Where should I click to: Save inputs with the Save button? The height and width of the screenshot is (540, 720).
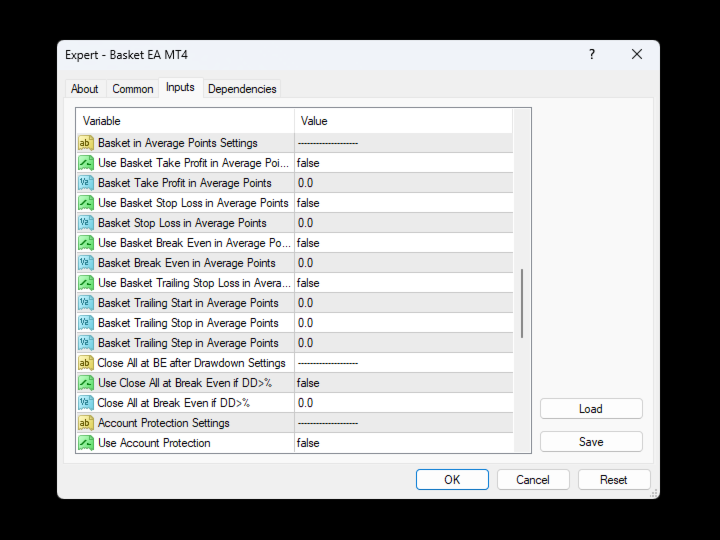(x=591, y=442)
